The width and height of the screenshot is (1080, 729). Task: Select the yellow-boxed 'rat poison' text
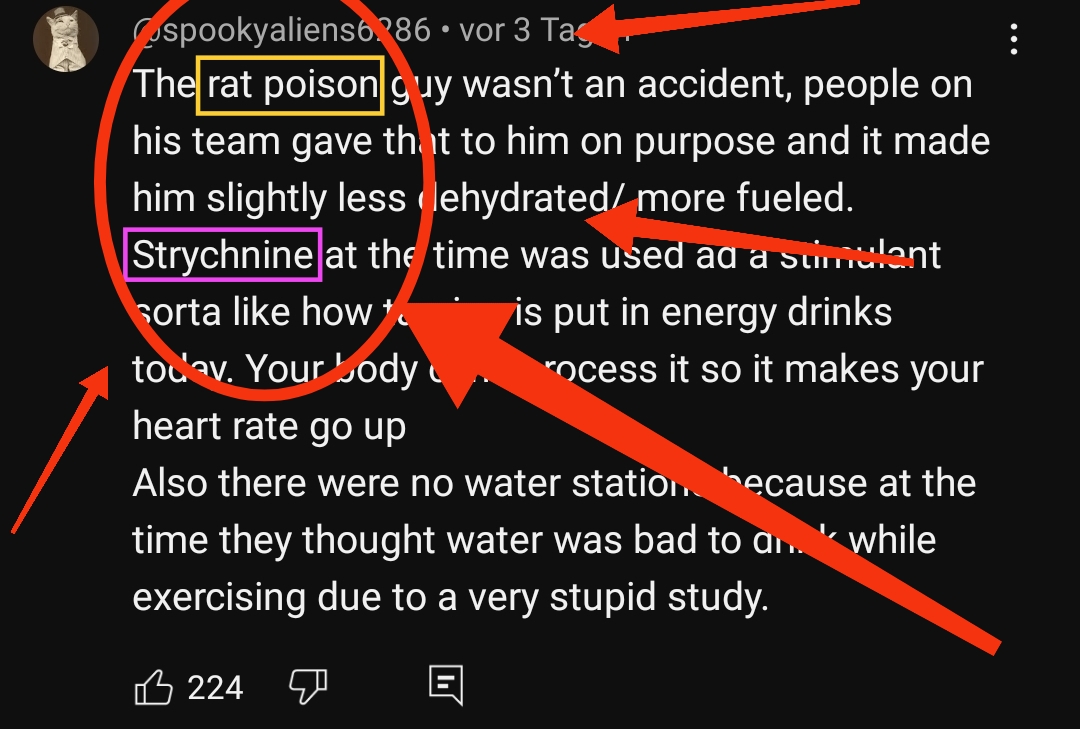(x=290, y=85)
